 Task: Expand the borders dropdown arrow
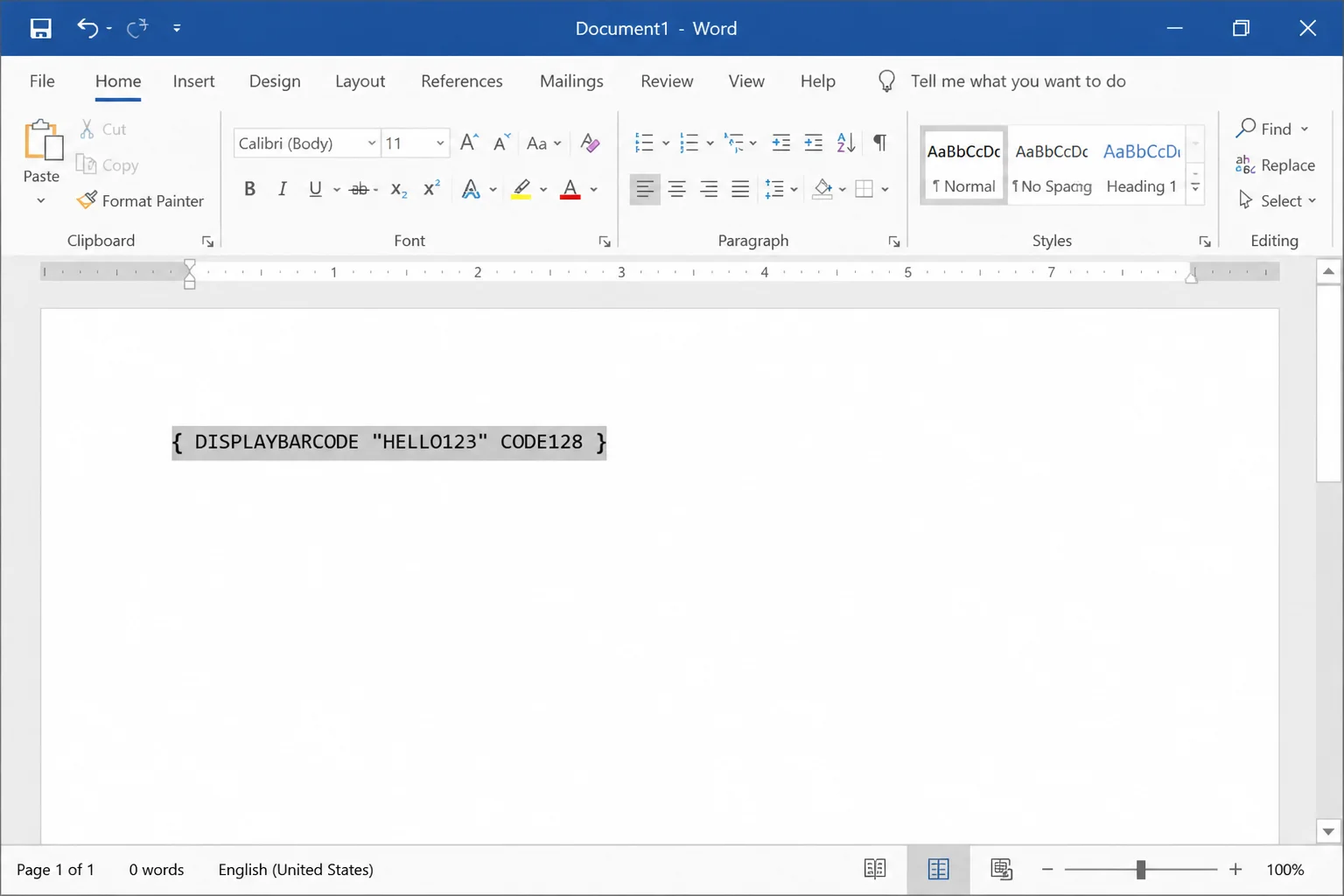885,189
